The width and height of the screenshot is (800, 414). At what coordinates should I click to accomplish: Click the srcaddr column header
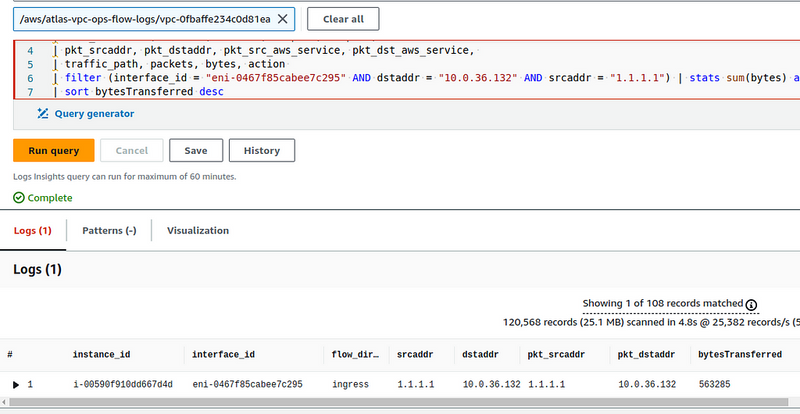pyautogui.click(x=412, y=354)
